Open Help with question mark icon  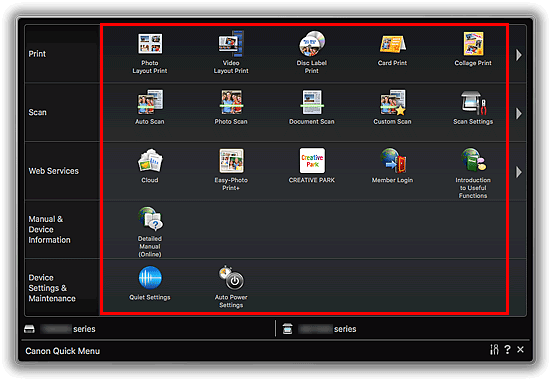click(507, 349)
